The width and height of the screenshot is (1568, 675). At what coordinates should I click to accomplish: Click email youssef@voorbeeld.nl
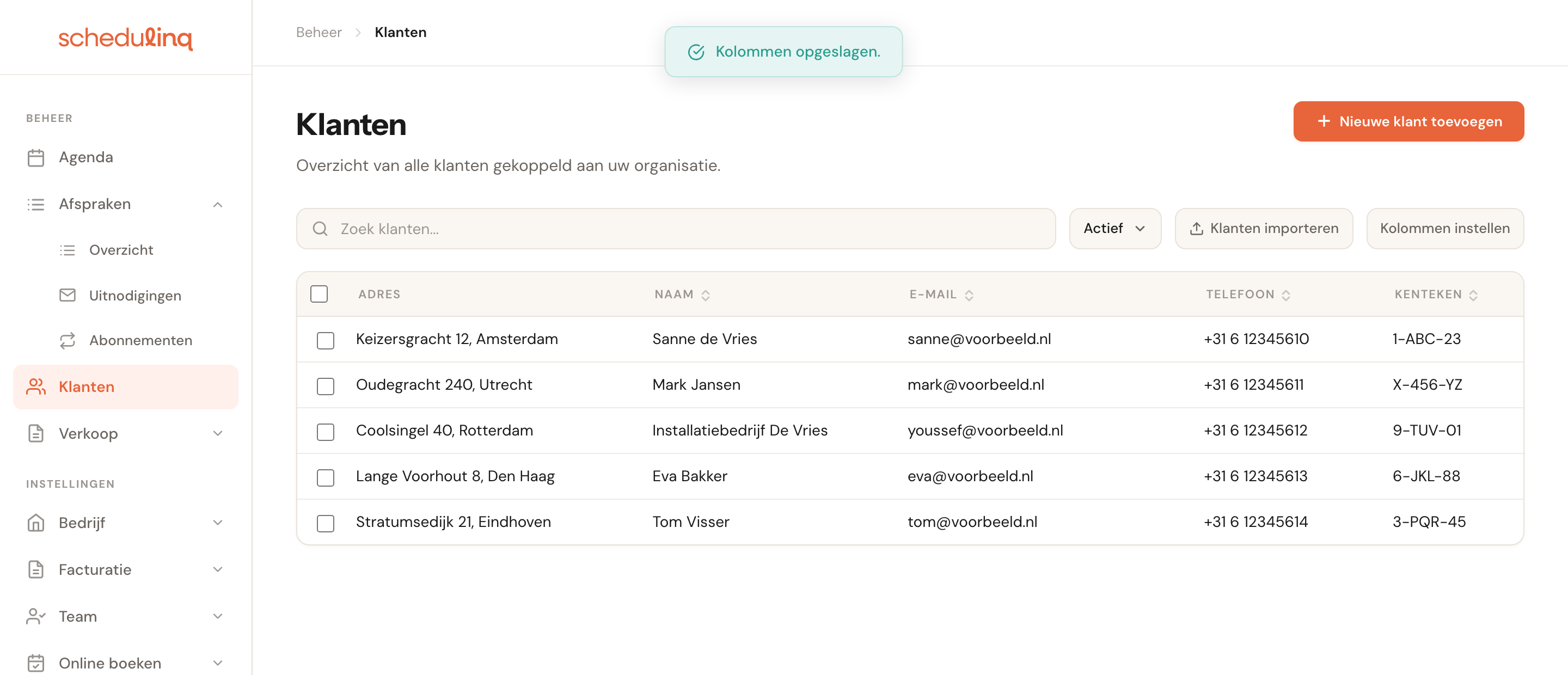(x=985, y=431)
